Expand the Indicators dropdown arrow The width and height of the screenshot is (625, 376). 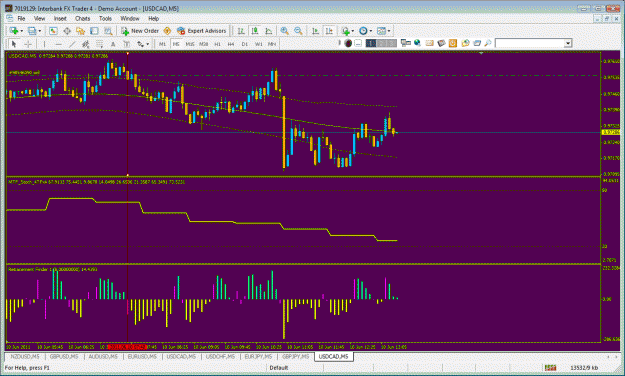pyautogui.click(x=353, y=31)
